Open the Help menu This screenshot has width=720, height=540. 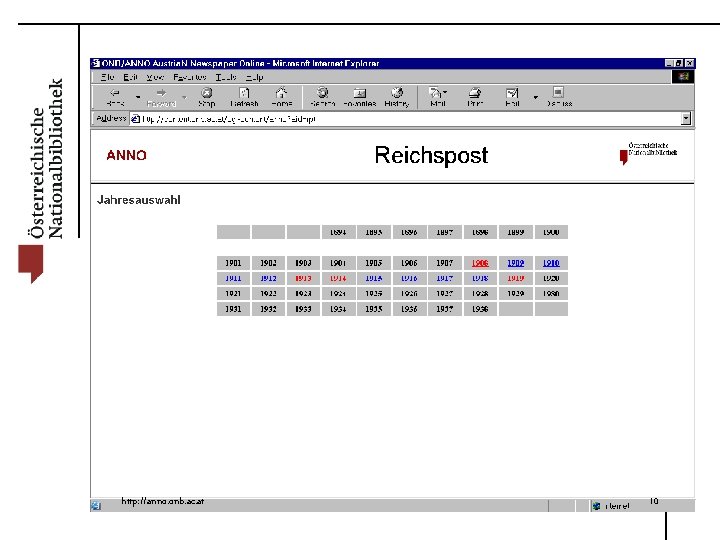click(x=254, y=77)
